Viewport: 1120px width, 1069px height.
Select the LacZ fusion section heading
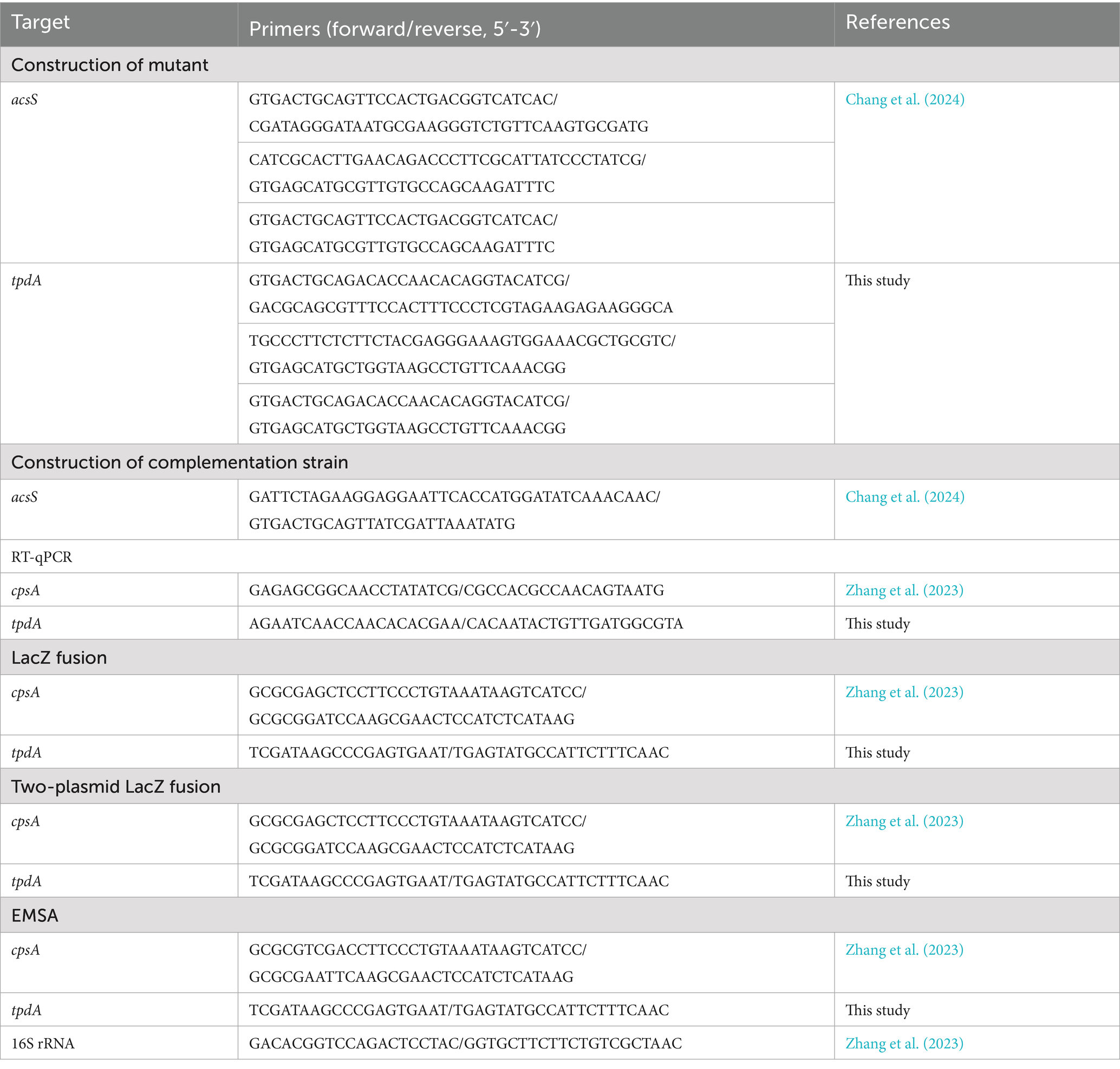coord(59,658)
